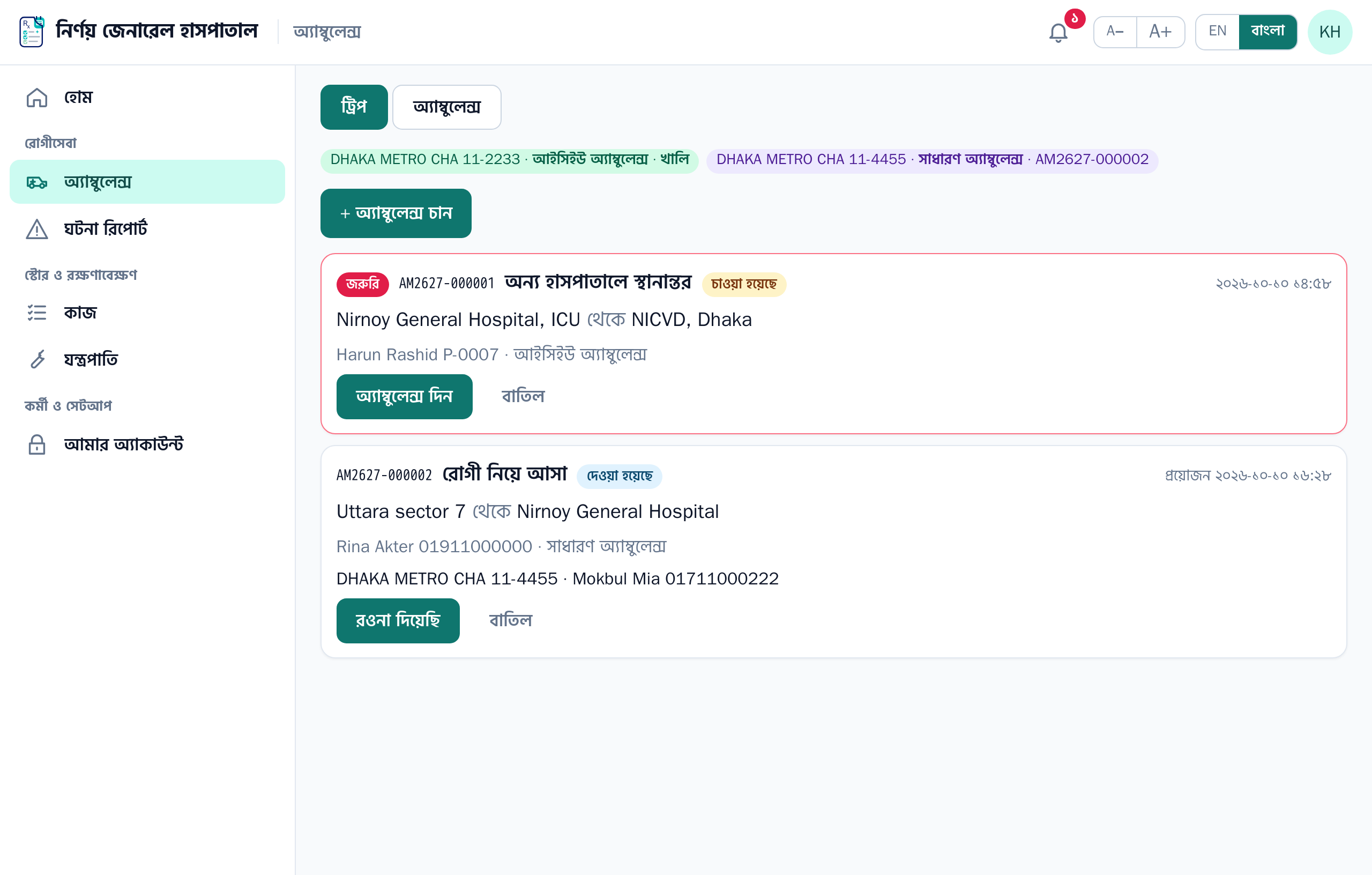Click the wrench equipment icon
The width and height of the screenshot is (1372, 875).
37,359
